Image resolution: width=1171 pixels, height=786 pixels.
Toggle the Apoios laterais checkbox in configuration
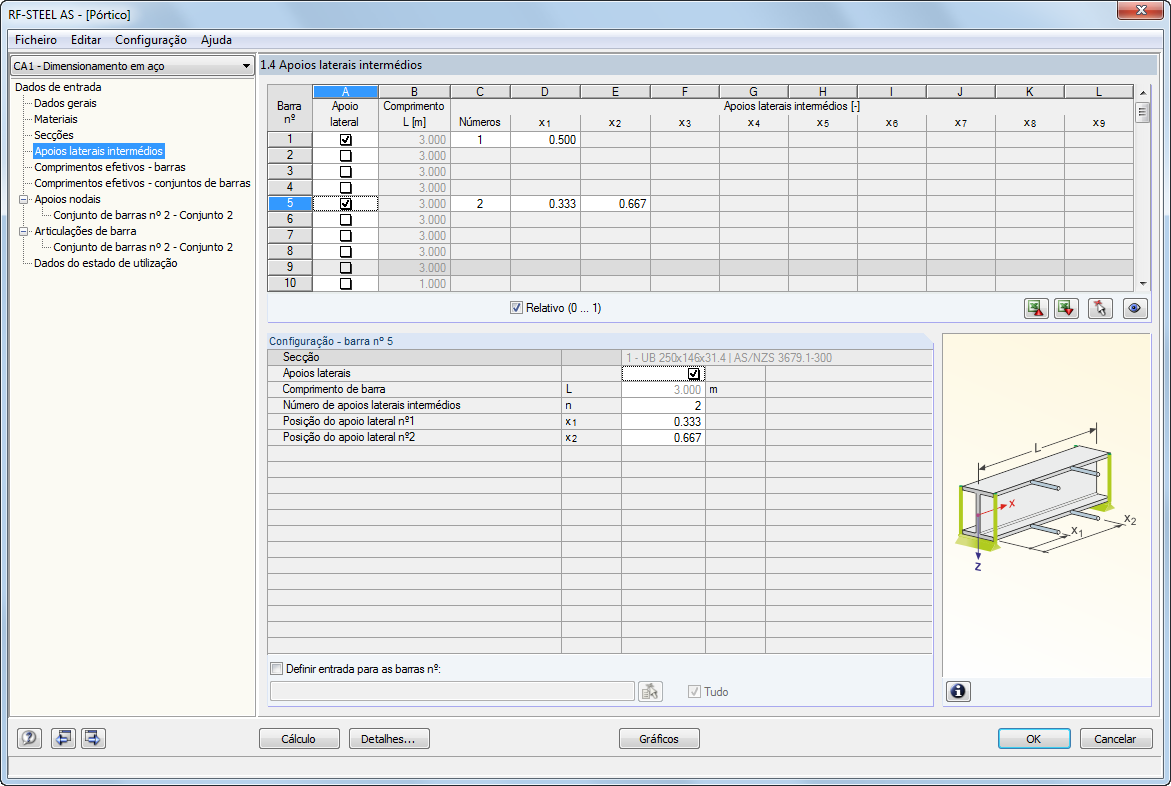pyautogui.click(x=694, y=374)
